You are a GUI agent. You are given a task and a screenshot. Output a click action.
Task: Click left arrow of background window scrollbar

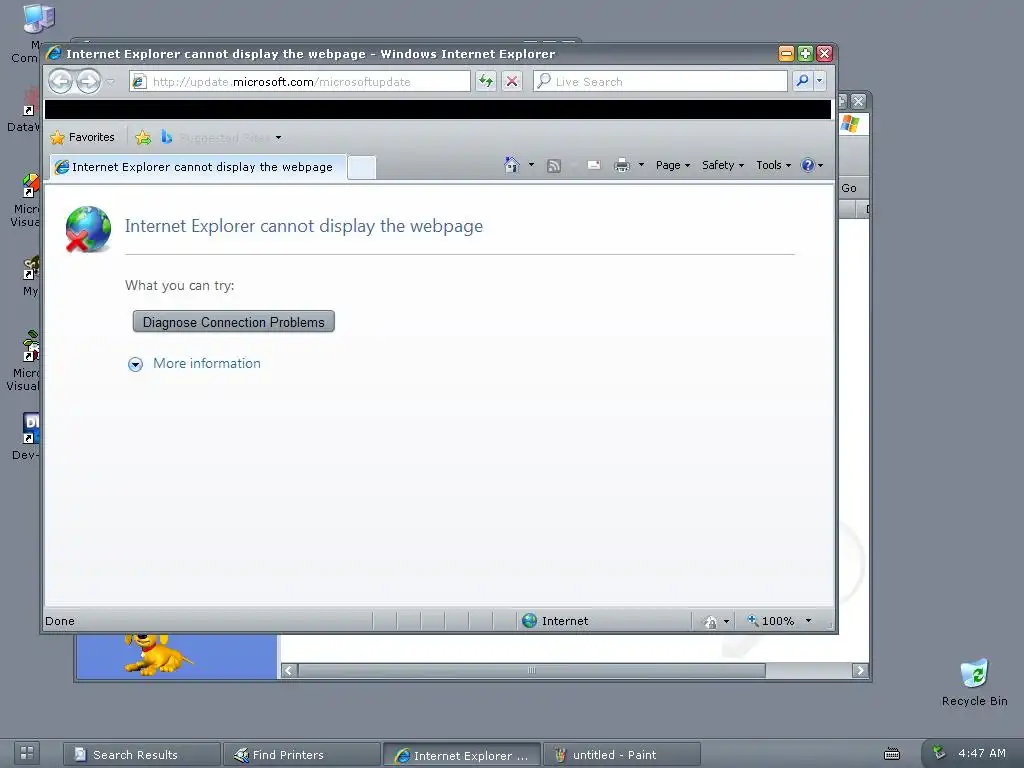(x=289, y=670)
